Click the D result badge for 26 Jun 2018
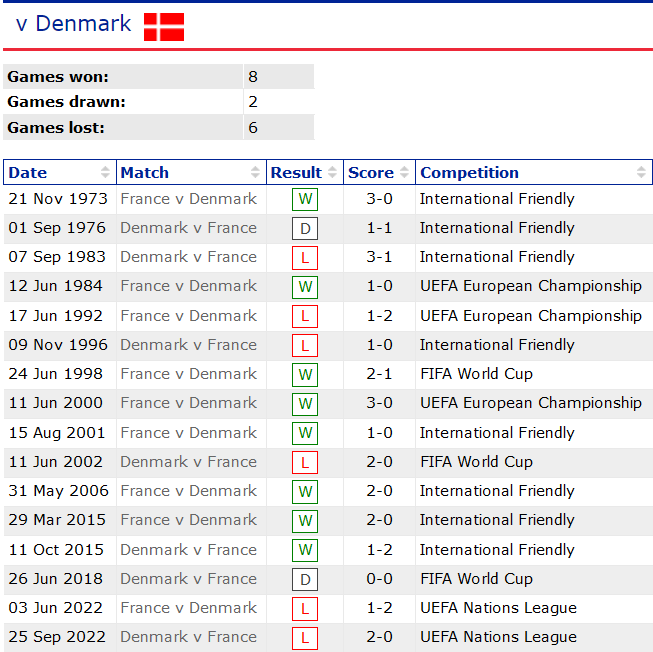 [x=305, y=579]
